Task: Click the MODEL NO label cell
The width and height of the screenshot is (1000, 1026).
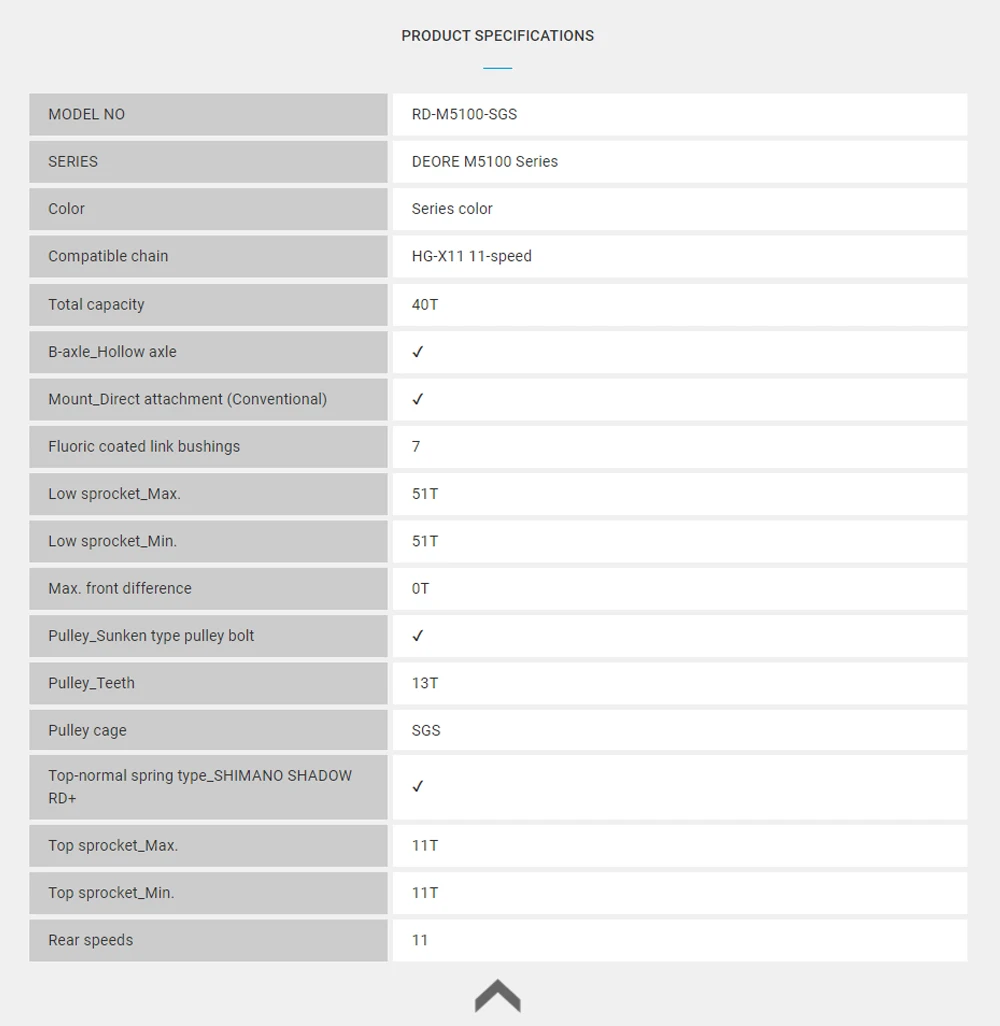Action: click(x=208, y=115)
